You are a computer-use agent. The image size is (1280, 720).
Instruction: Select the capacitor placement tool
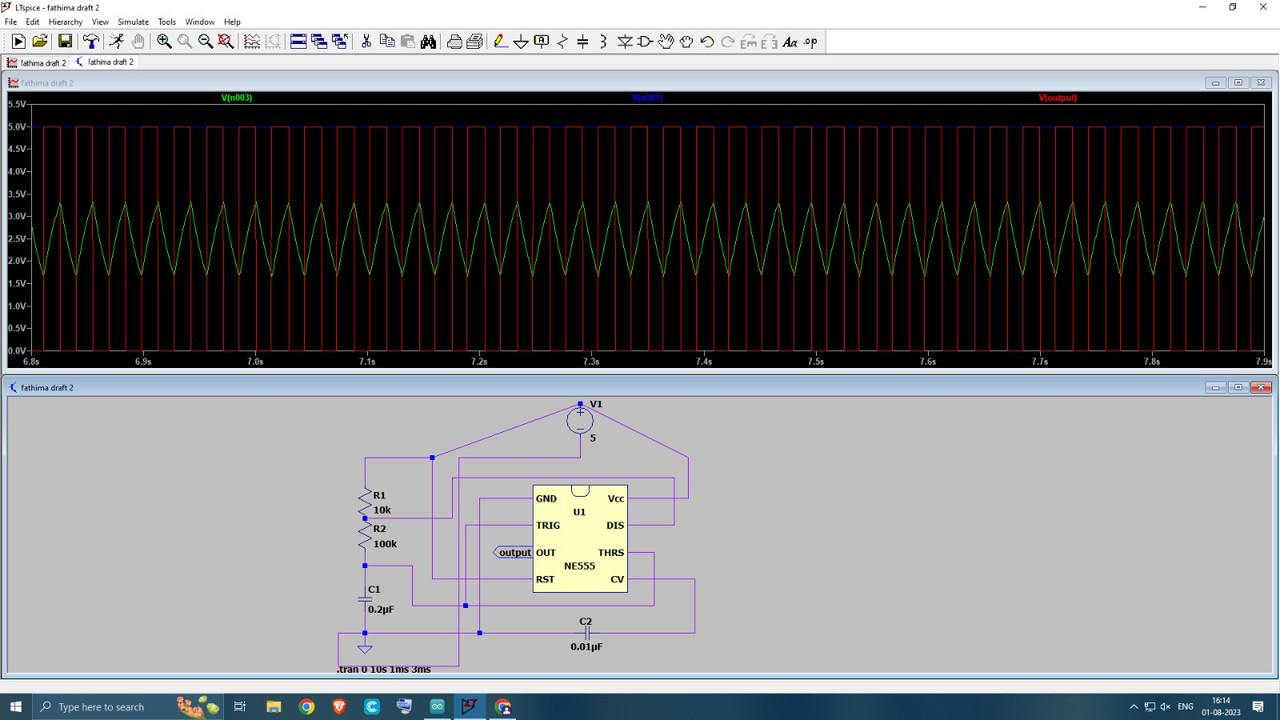pyautogui.click(x=583, y=41)
